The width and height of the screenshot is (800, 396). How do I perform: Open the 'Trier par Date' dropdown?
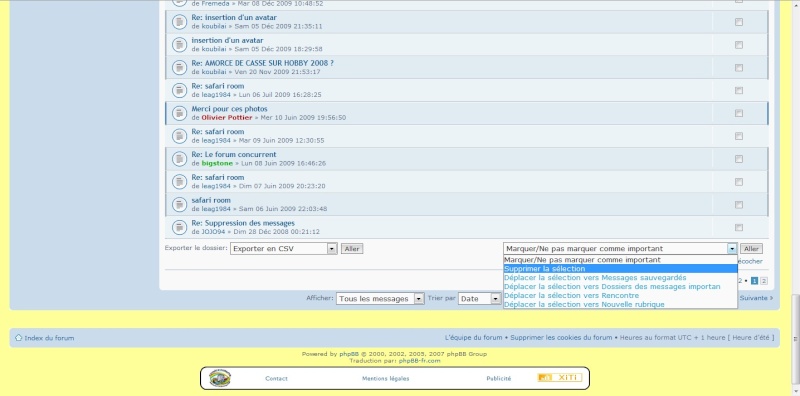pyautogui.click(x=480, y=299)
